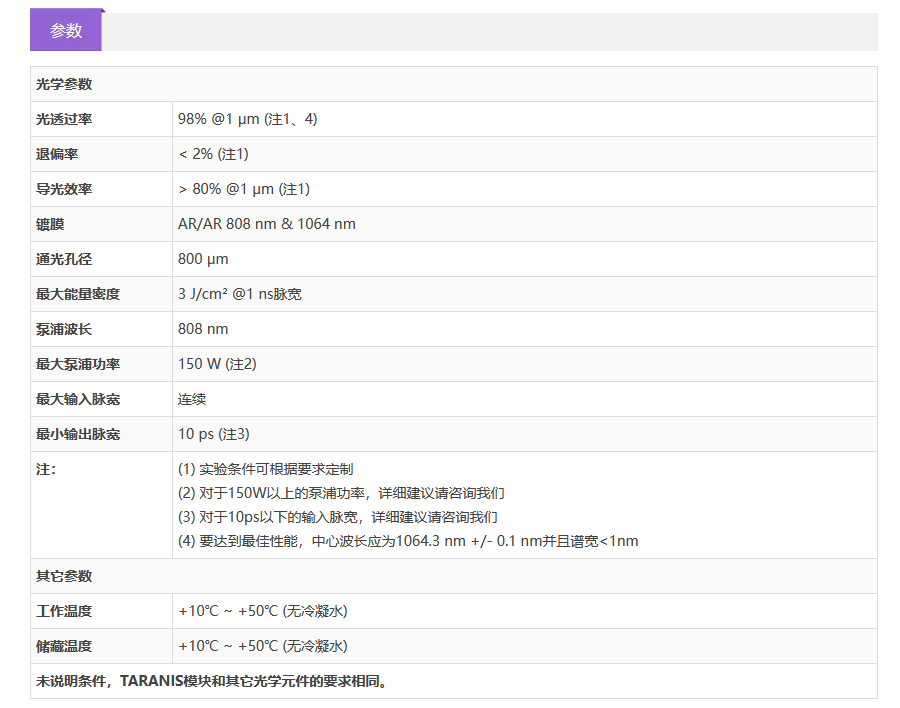Click the 光透过率 row label

[64, 119]
